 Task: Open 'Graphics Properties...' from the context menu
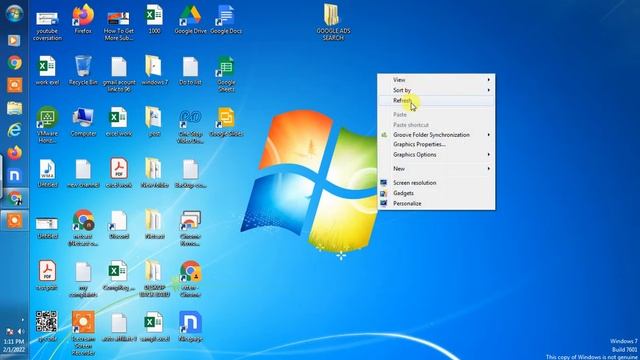click(x=436, y=144)
